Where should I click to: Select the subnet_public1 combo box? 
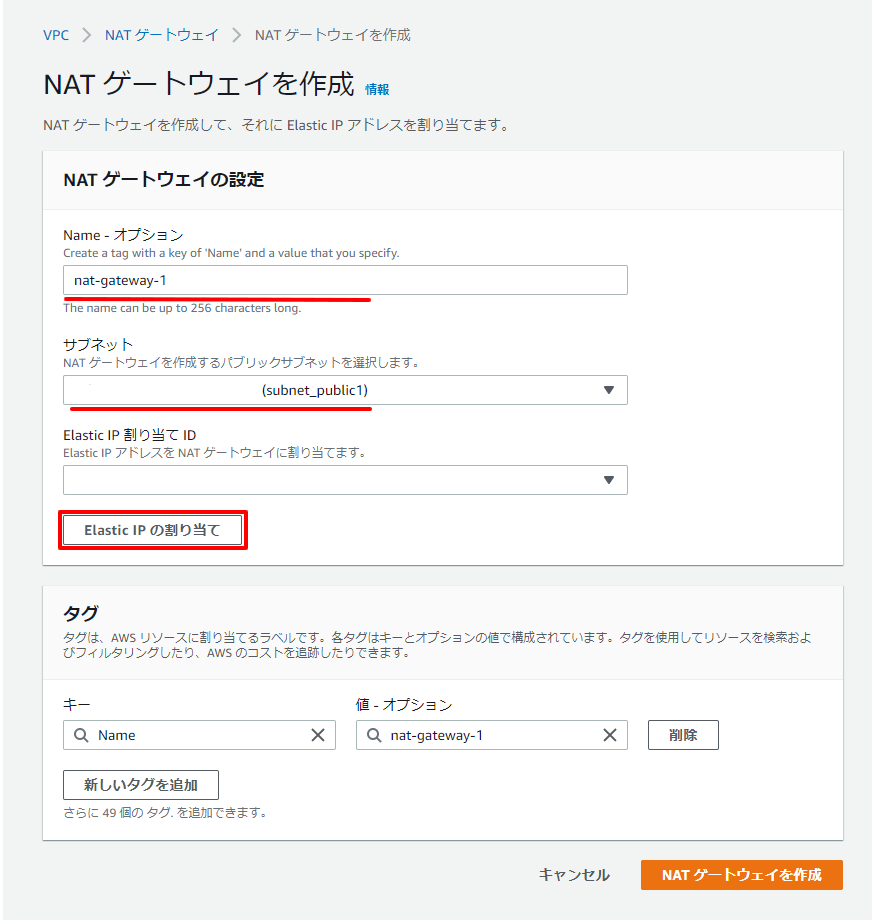coord(345,390)
